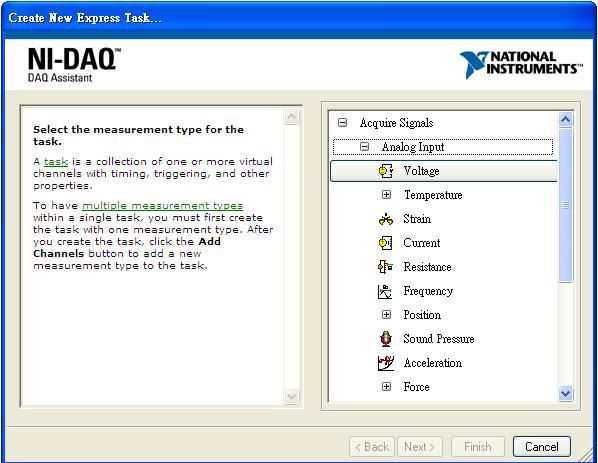Expand the Temperature sub-tree

click(386, 195)
